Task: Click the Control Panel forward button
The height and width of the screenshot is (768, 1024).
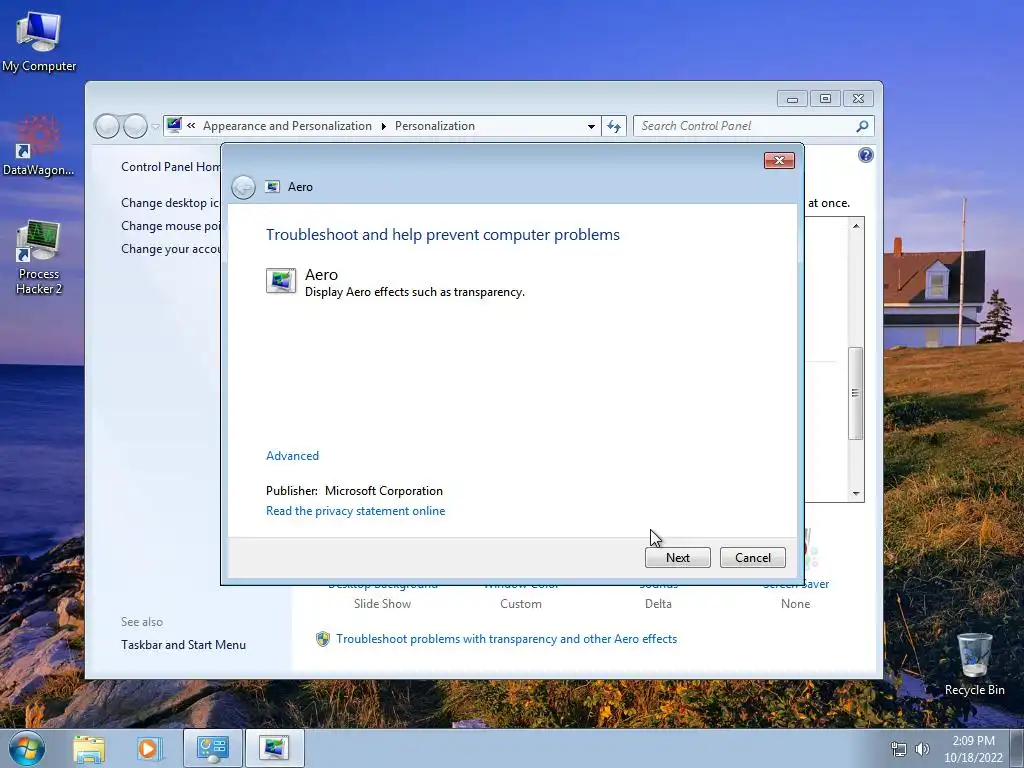Action: point(135,126)
